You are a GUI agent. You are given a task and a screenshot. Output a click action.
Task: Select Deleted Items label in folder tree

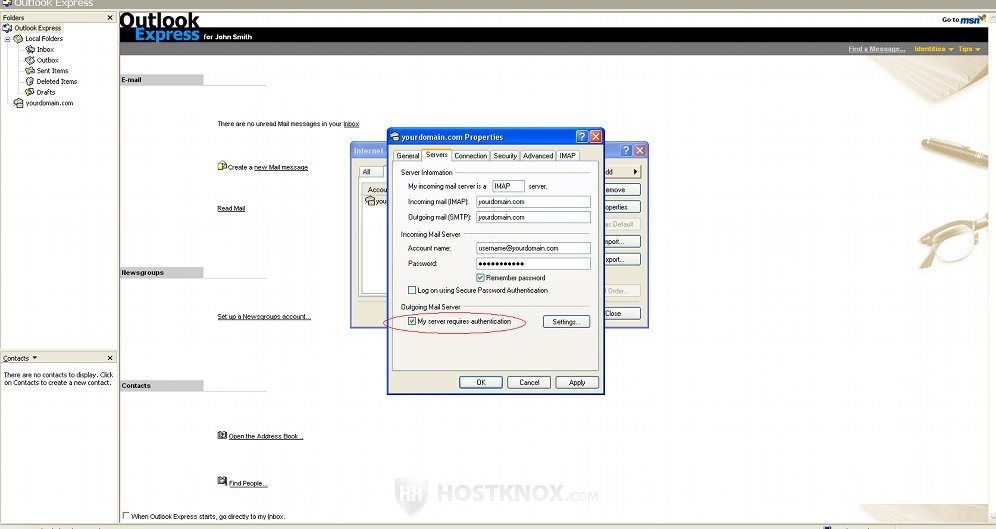click(x=57, y=81)
